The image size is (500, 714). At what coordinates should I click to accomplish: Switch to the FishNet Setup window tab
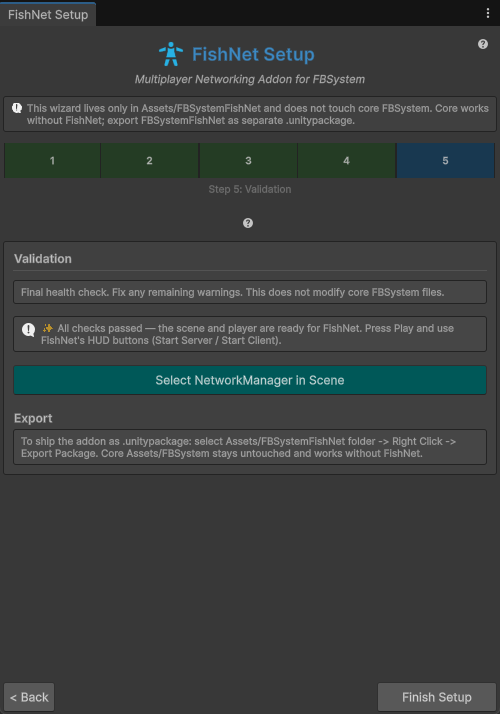(48, 15)
